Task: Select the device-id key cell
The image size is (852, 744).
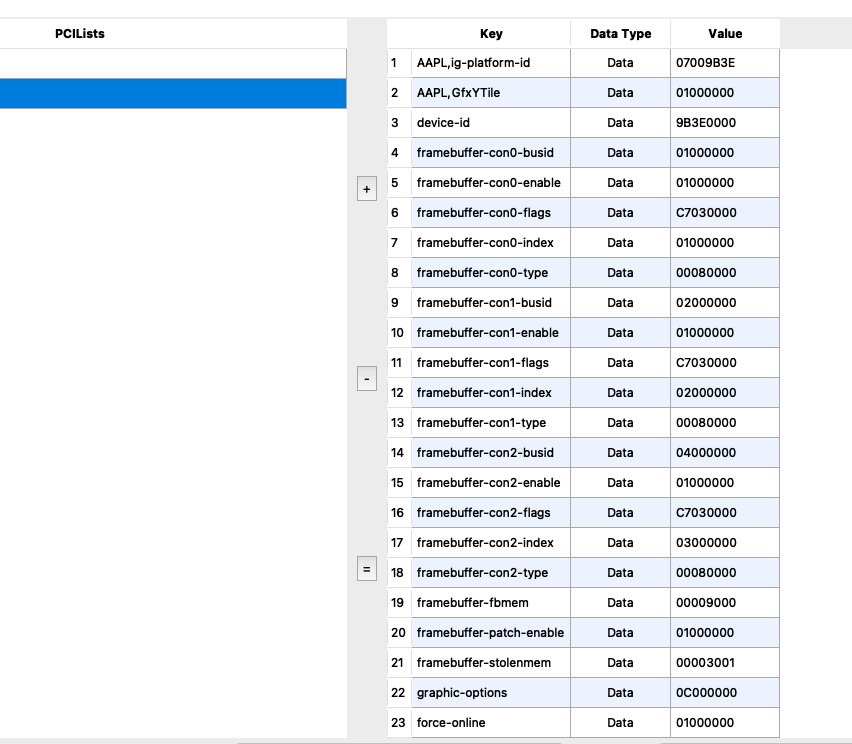Action: [491, 123]
